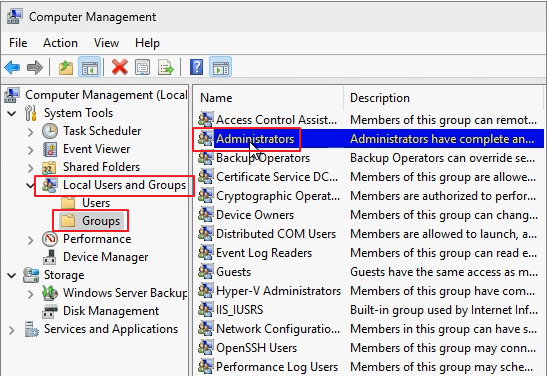Open the Action menu
Image resolution: width=547 pixels, height=376 pixels.
point(60,43)
